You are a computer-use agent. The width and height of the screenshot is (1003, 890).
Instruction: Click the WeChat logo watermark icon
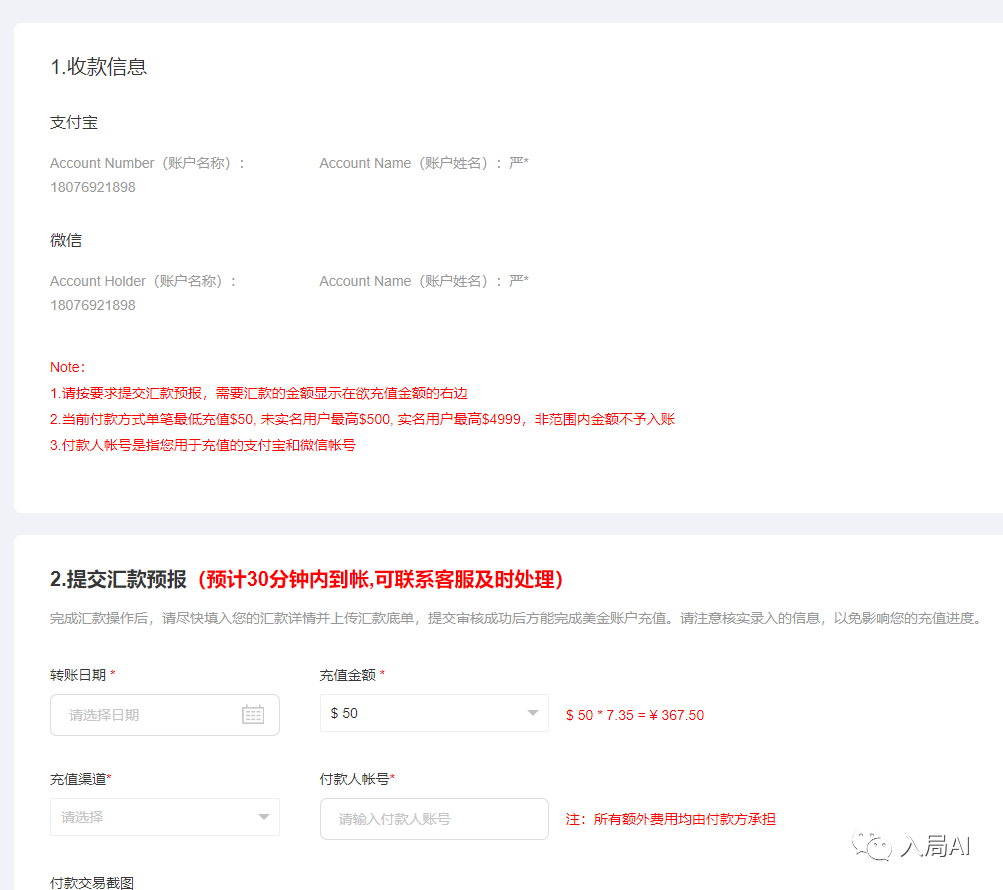(x=871, y=847)
